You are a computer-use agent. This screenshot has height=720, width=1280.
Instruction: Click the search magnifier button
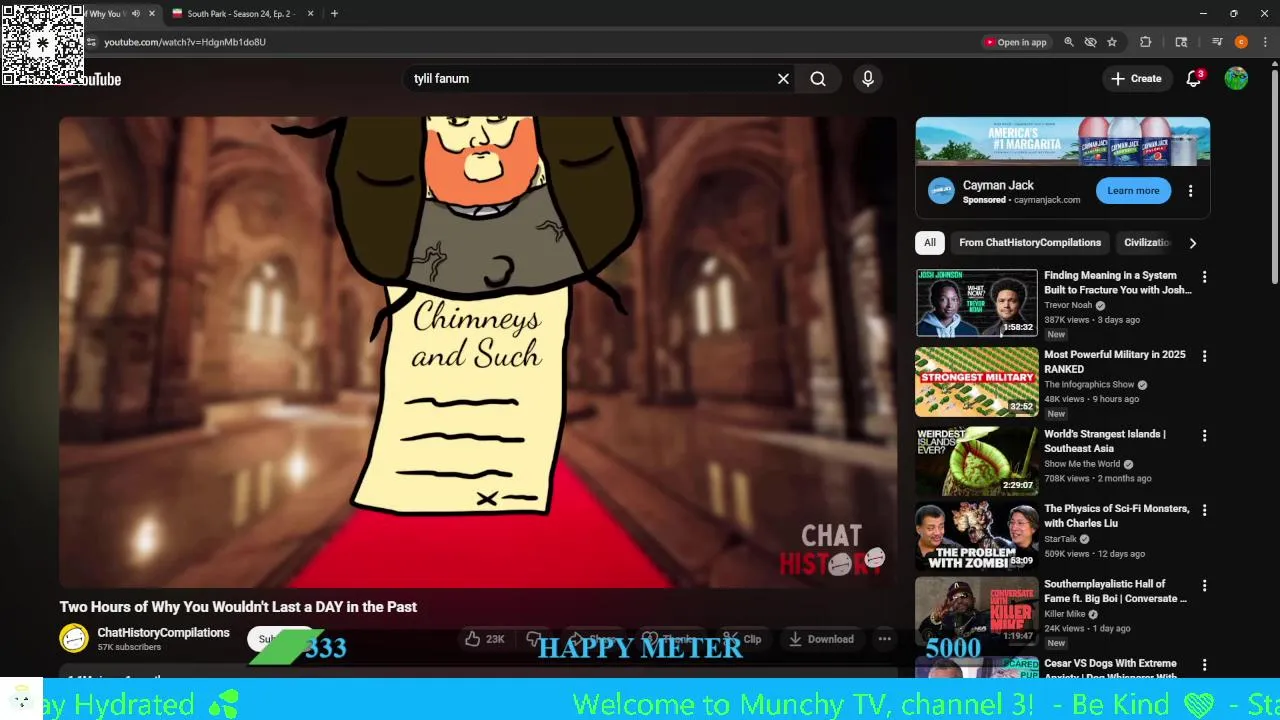[818, 79]
